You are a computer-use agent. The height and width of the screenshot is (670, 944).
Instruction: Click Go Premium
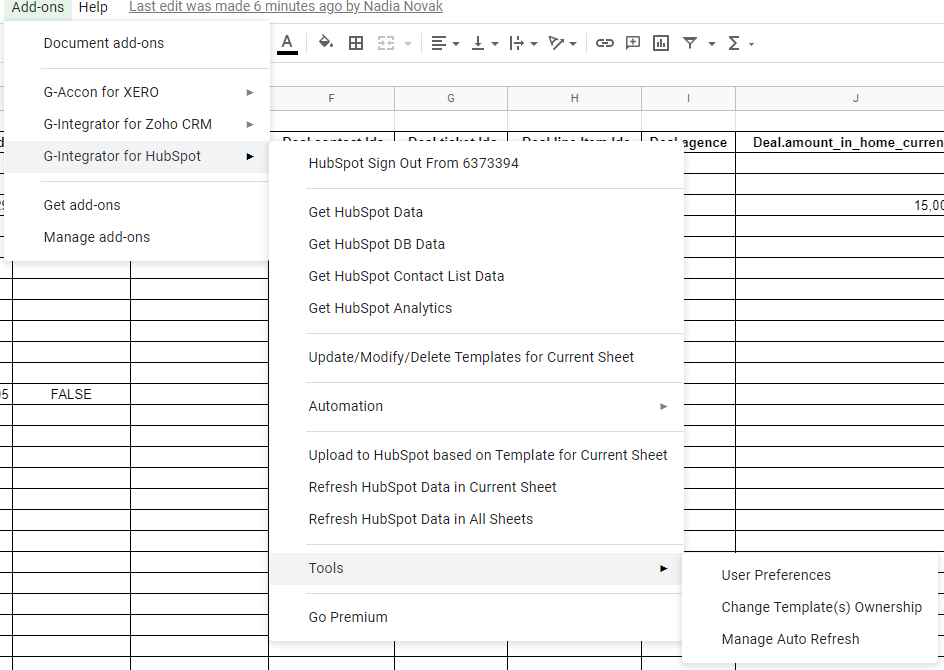coord(476,618)
